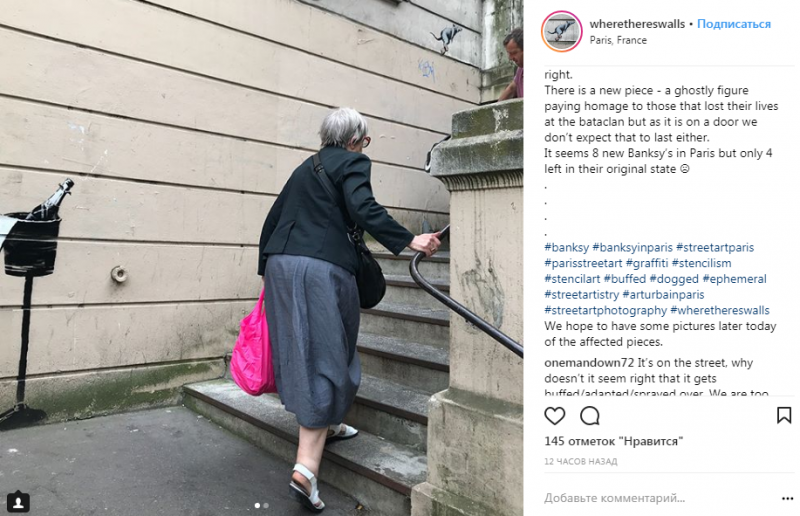Image resolution: width=800 pixels, height=516 pixels.
Task: Select first carousel image dot
Action: point(257,505)
